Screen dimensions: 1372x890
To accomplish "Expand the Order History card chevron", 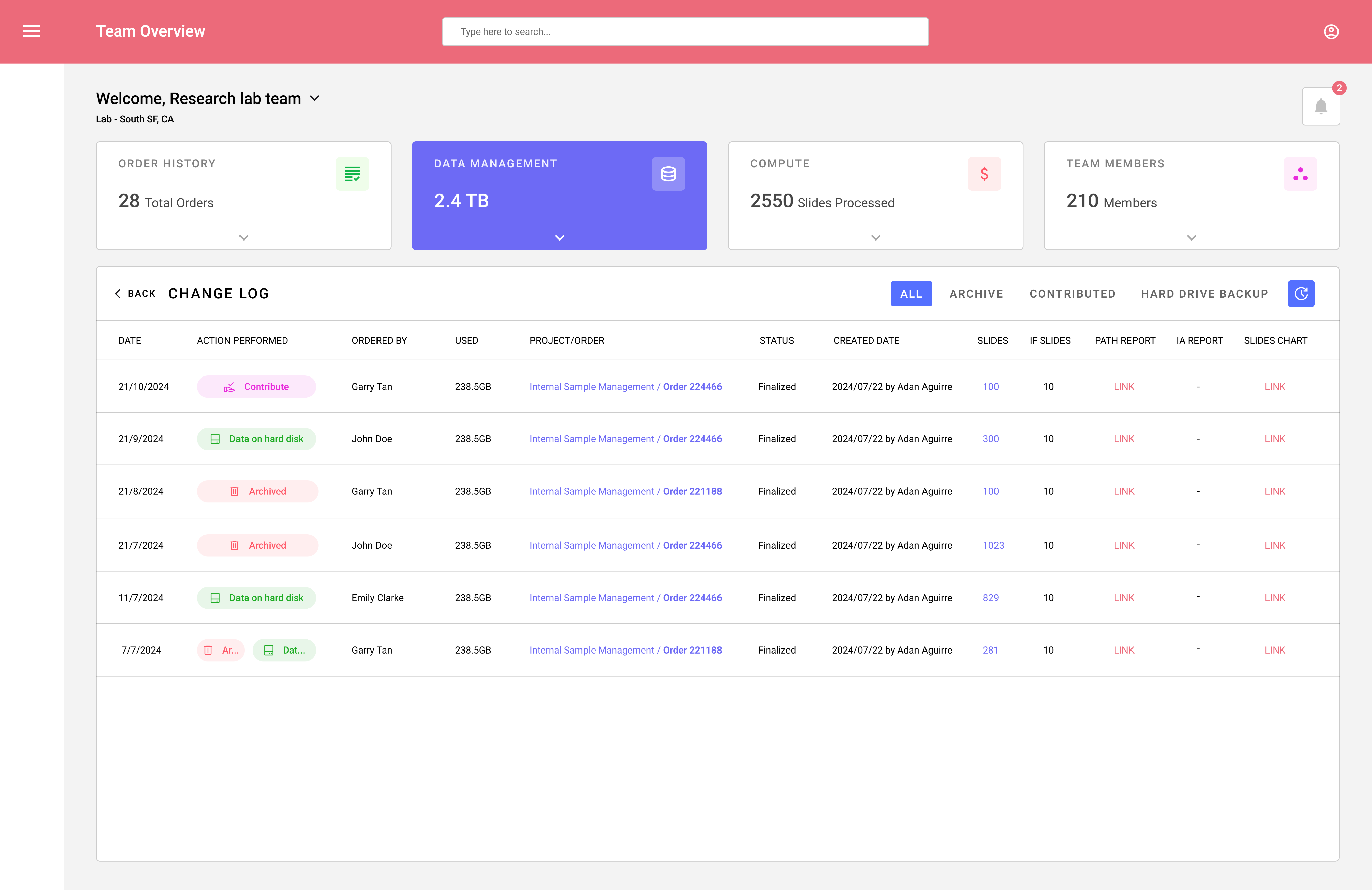I will 244,237.
